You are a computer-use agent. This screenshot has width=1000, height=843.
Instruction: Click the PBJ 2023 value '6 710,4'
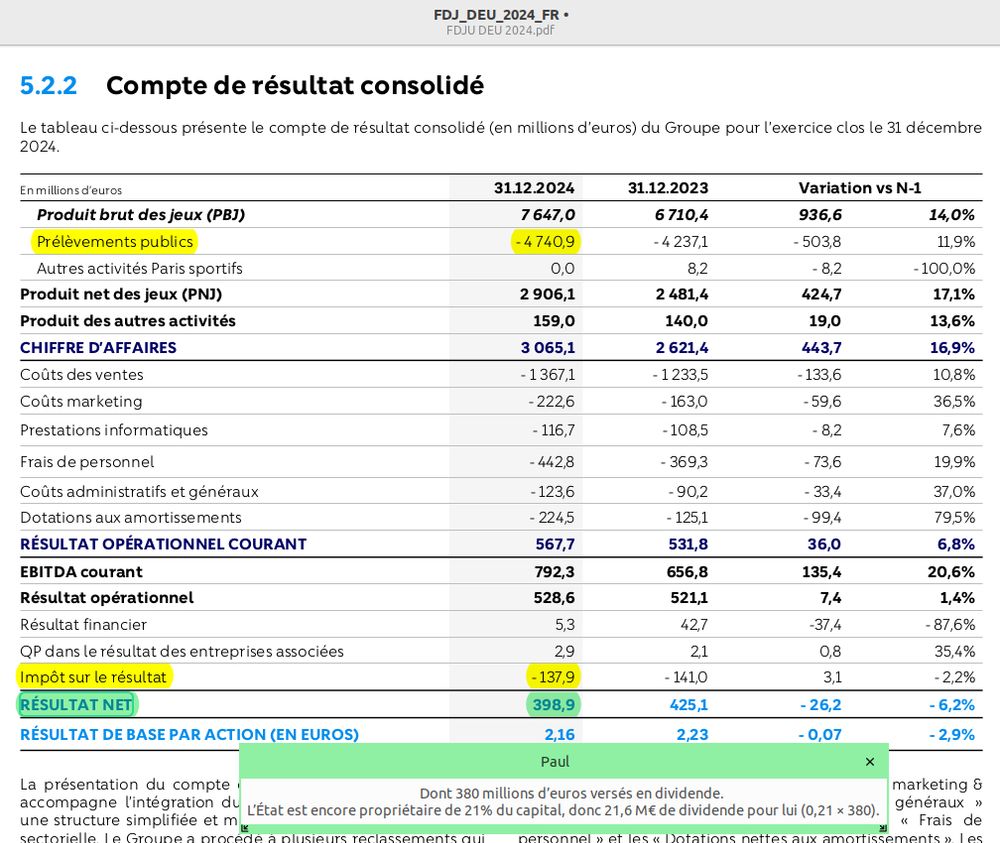click(x=681, y=215)
